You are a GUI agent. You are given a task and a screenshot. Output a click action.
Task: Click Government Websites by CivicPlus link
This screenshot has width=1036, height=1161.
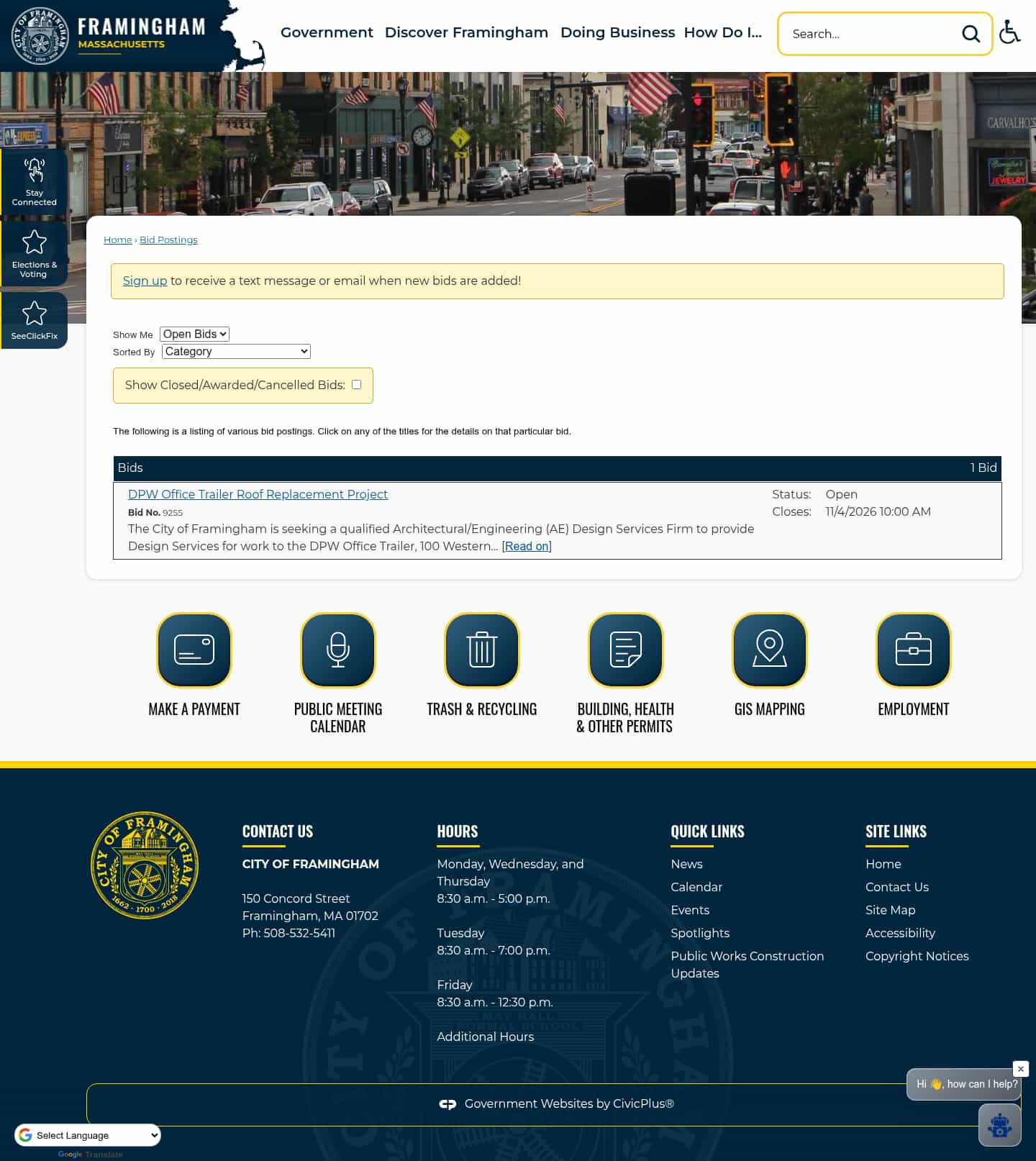pos(569,1103)
